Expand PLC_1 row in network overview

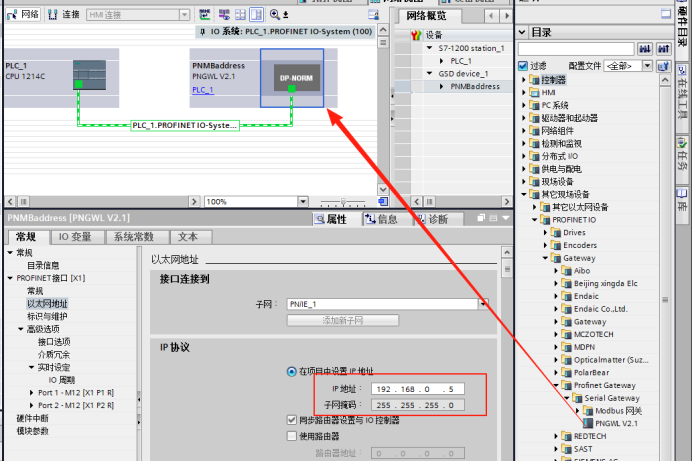click(441, 61)
